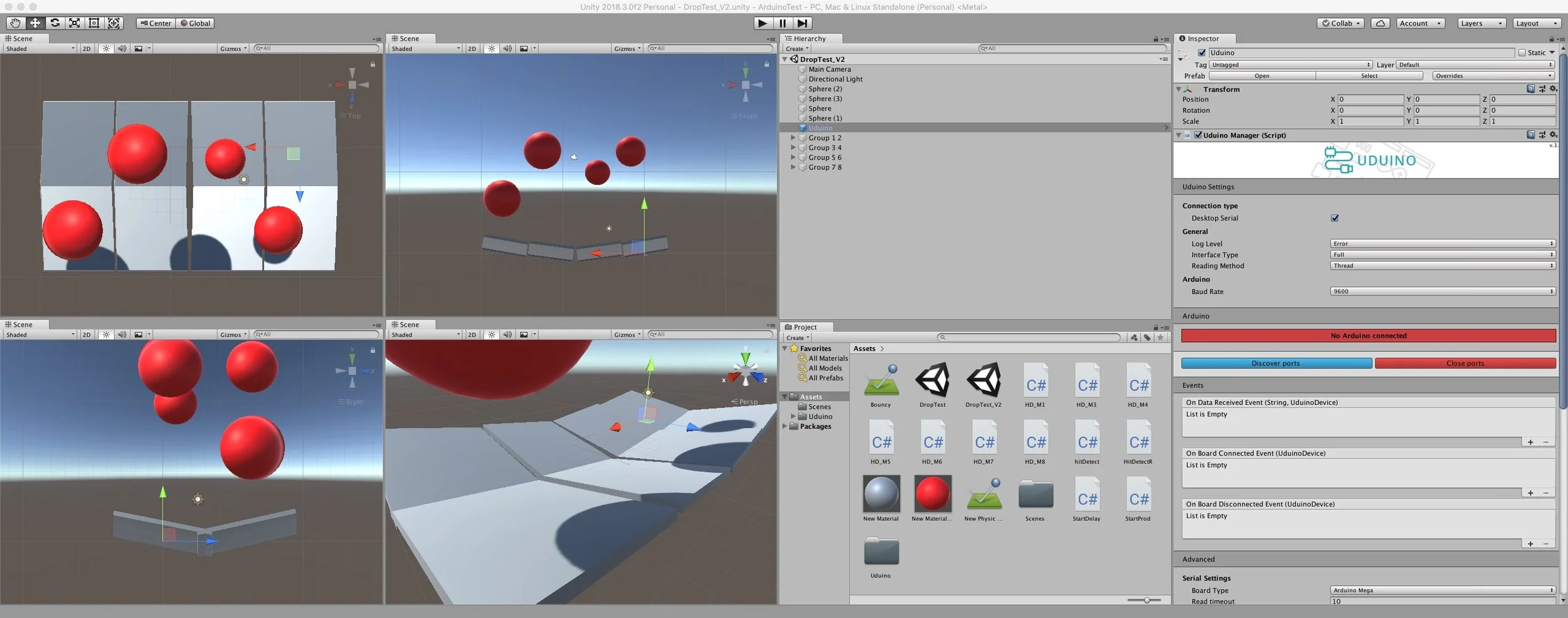Viewport: 1568px width, 618px height.
Task: Start Play mode
Action: [x=762, y=23]
